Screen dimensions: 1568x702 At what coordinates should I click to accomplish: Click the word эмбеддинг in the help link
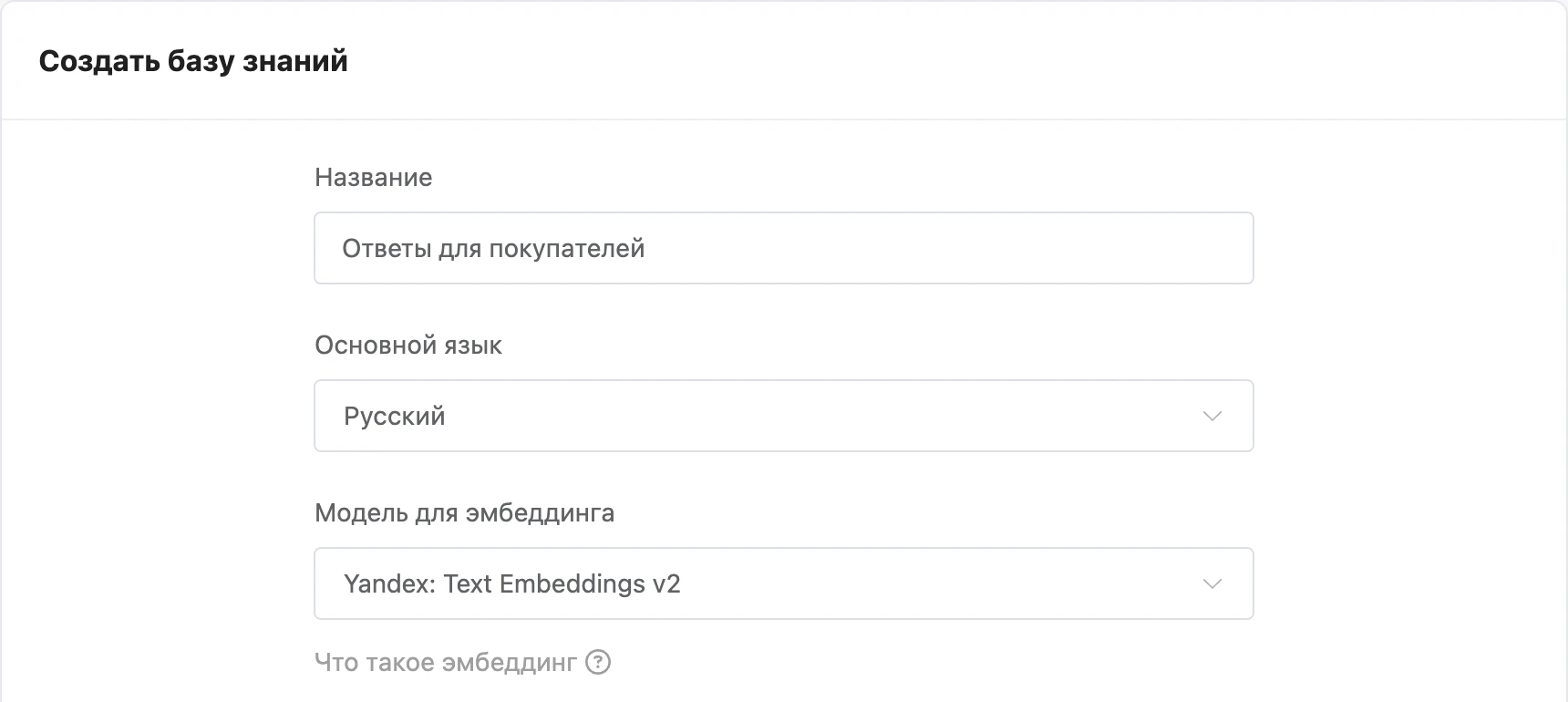click(511, 663)
